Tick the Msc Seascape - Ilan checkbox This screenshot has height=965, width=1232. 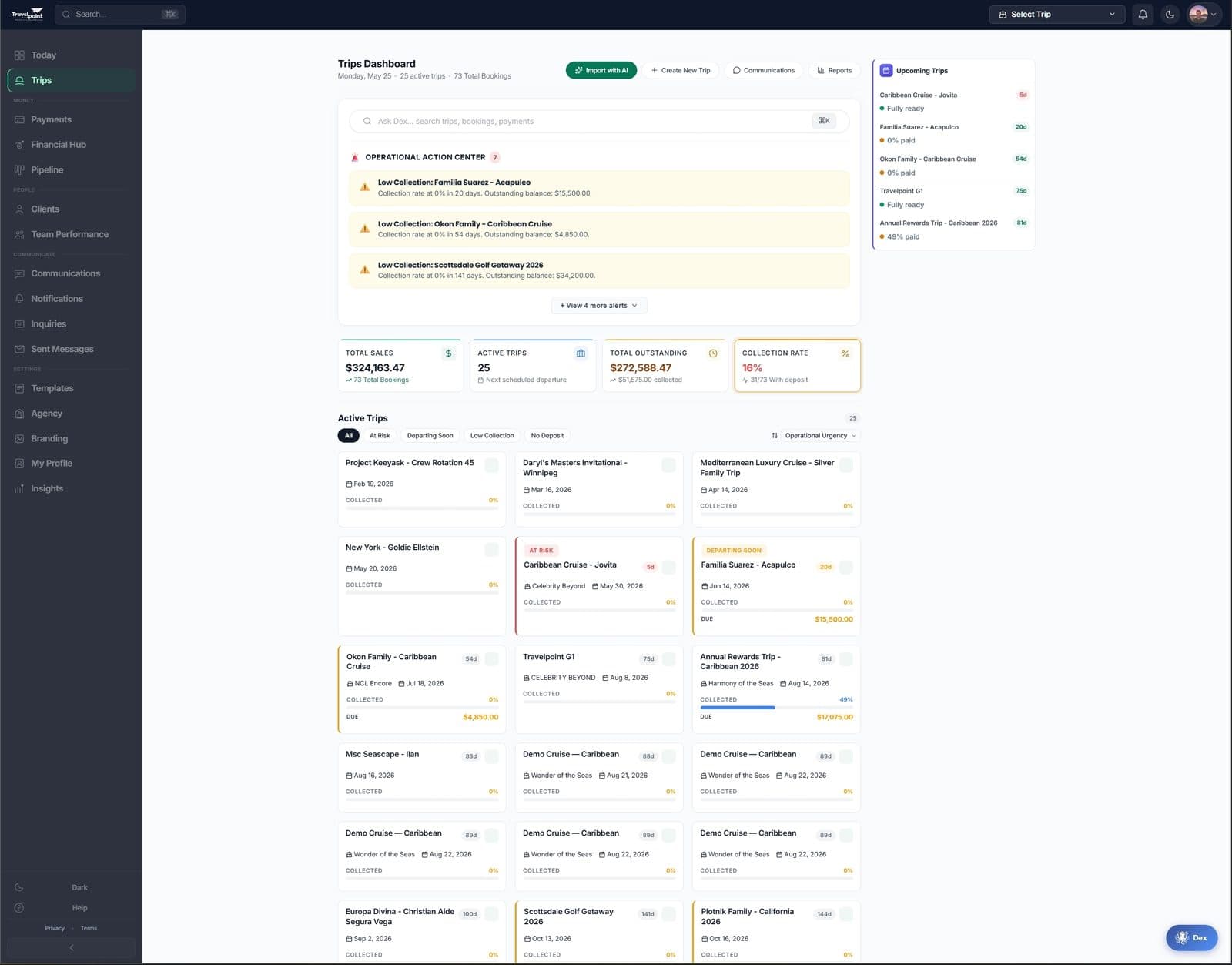pos(491,756)
